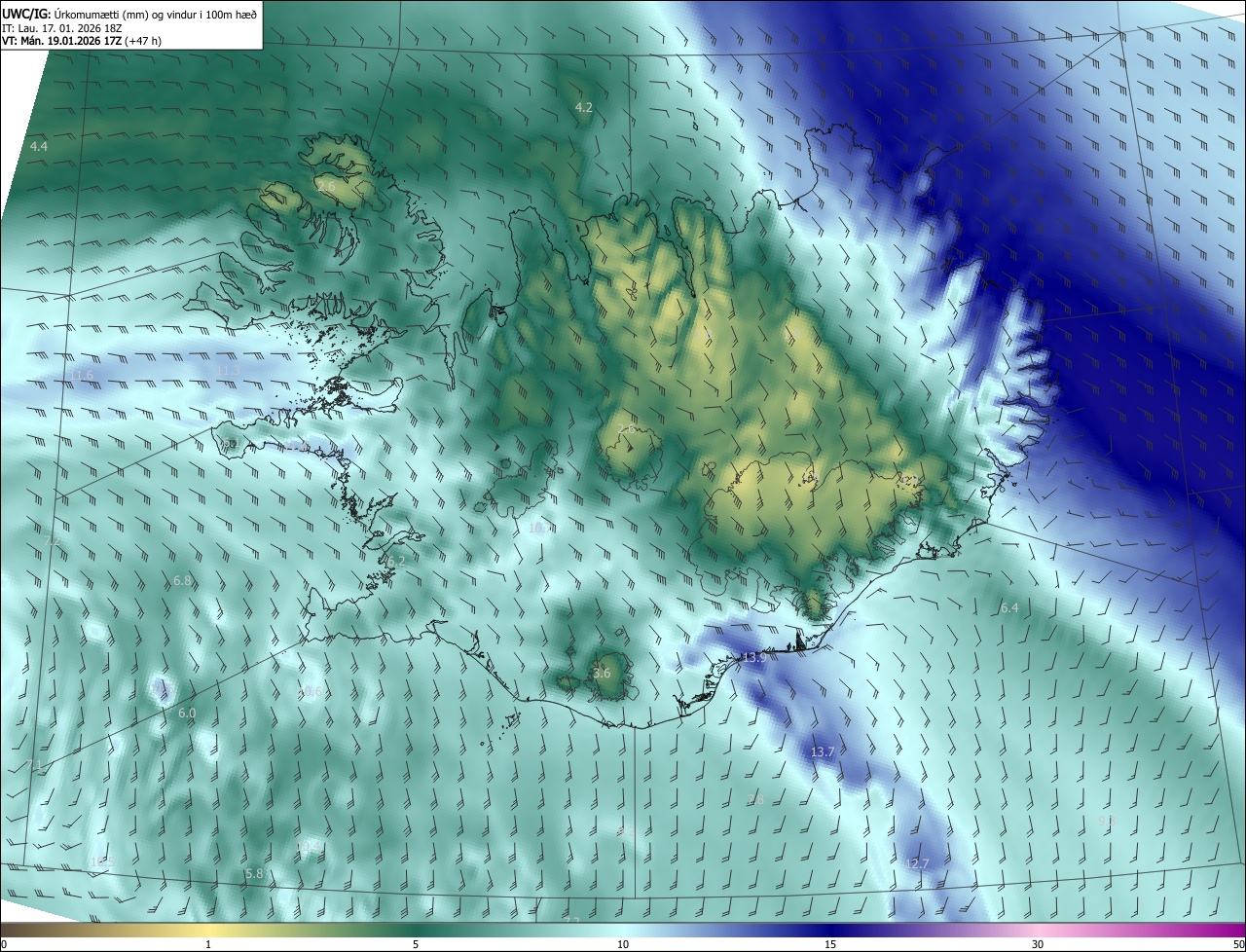1246x952 pixels.
Task: Click the 'VT: Mán. 19.01.2026 17Z (+47 h)' line
Action: (x=82, y=41)
